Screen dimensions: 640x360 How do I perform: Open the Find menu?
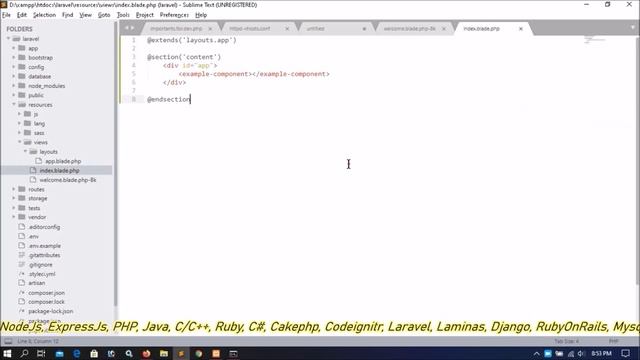click(x=67, y=15)
